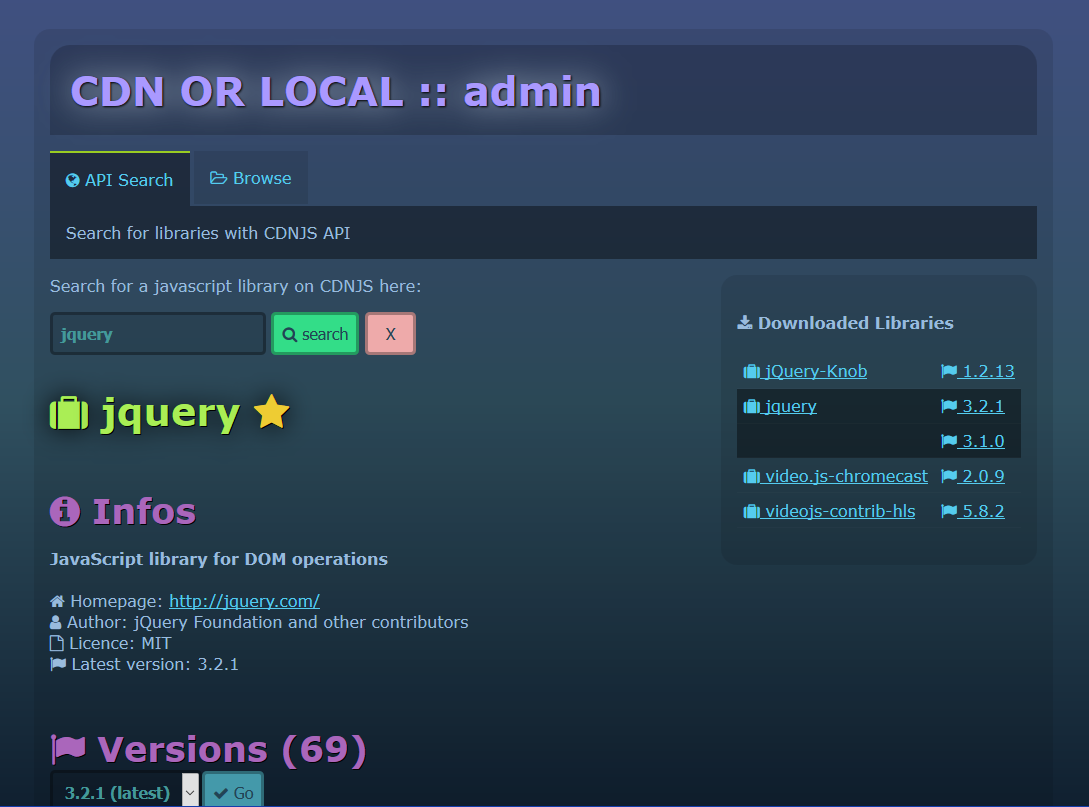Click the house icon next to Homepage
Image resolution: width=1089 pixels, height=807 pixels.
[x=58, y=601]
